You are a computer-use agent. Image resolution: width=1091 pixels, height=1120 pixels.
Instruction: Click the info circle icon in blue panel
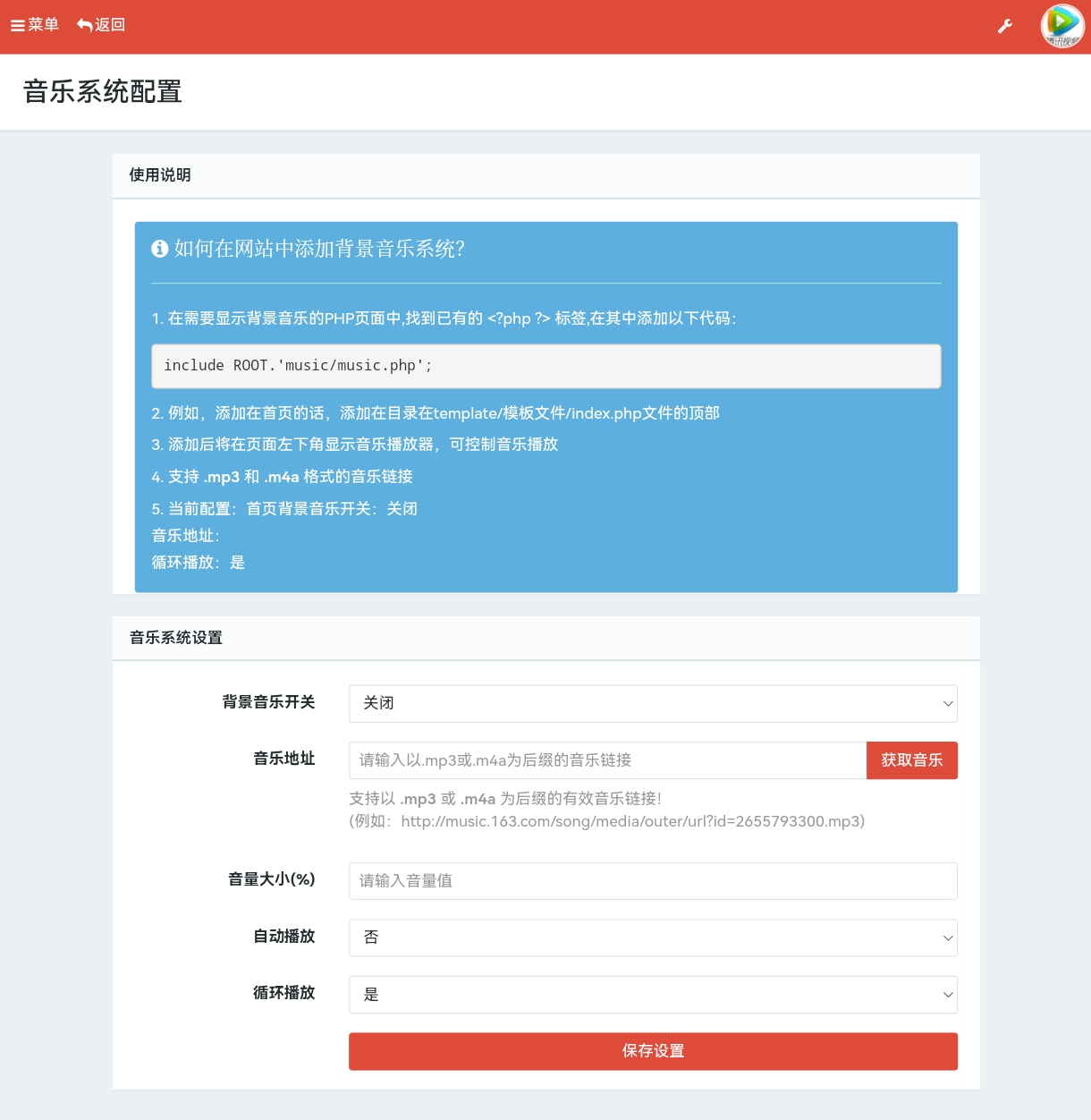159,249
